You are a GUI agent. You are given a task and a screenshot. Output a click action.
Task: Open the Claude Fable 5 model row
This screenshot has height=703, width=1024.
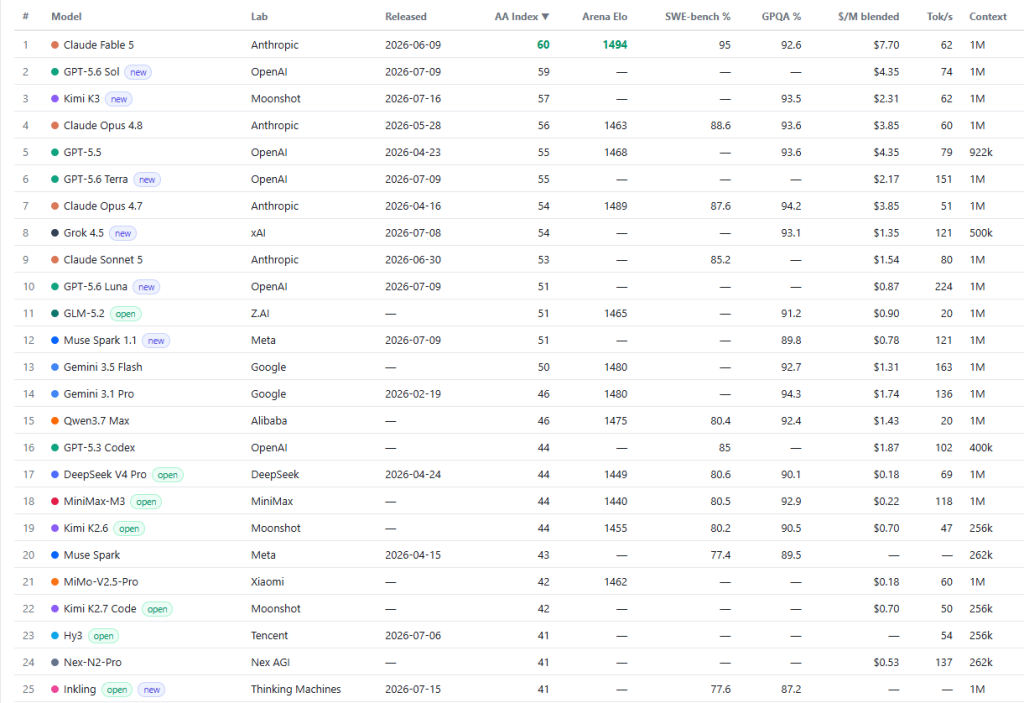pos(519,44)
